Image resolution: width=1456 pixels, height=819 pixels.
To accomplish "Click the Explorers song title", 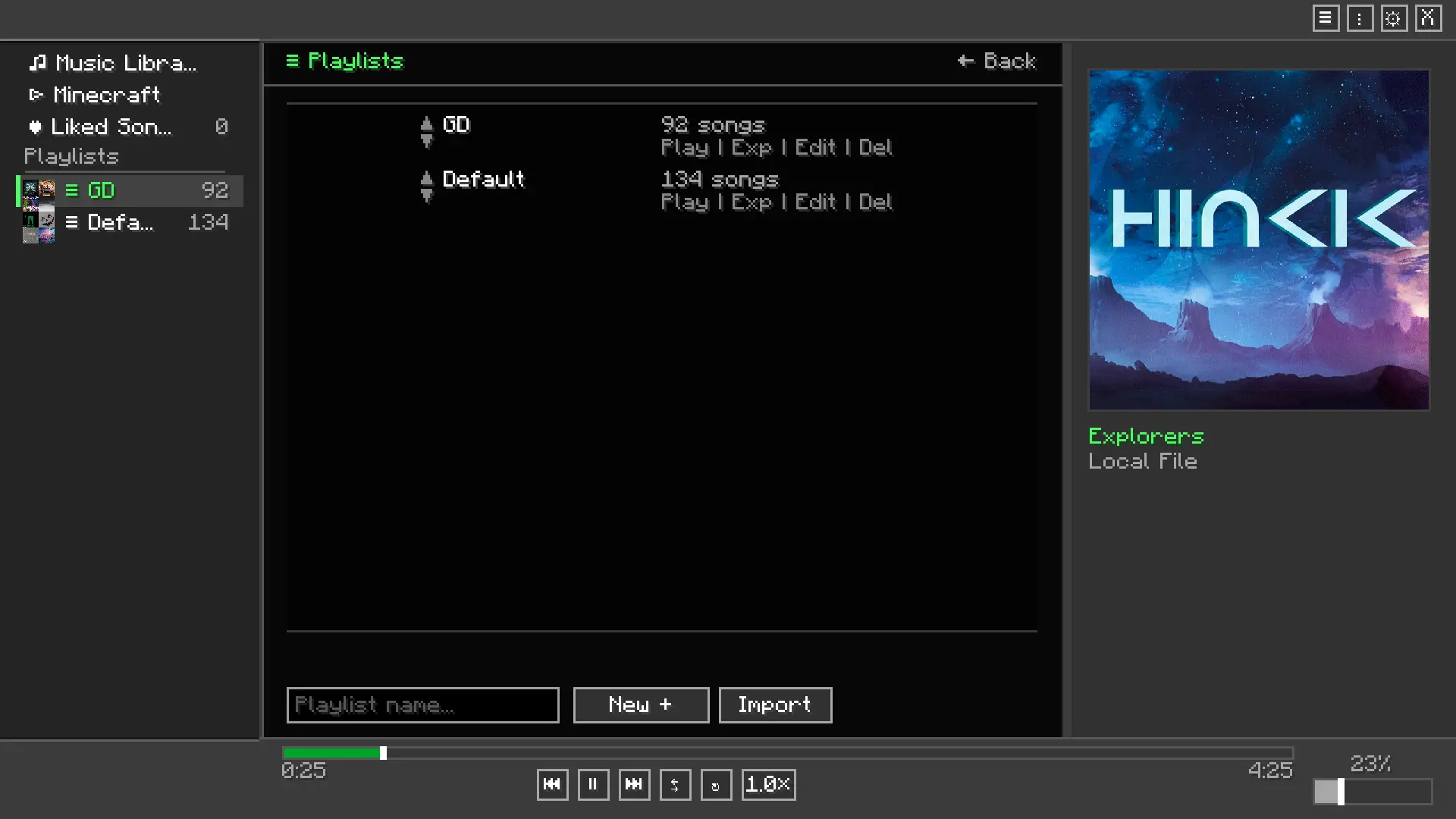I will pos(1146,436).
